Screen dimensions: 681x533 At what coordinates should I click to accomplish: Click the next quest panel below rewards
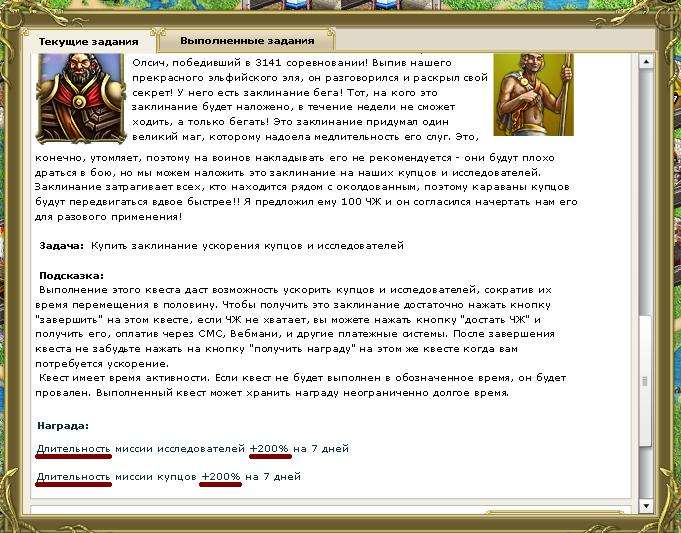tap(330, 518)
